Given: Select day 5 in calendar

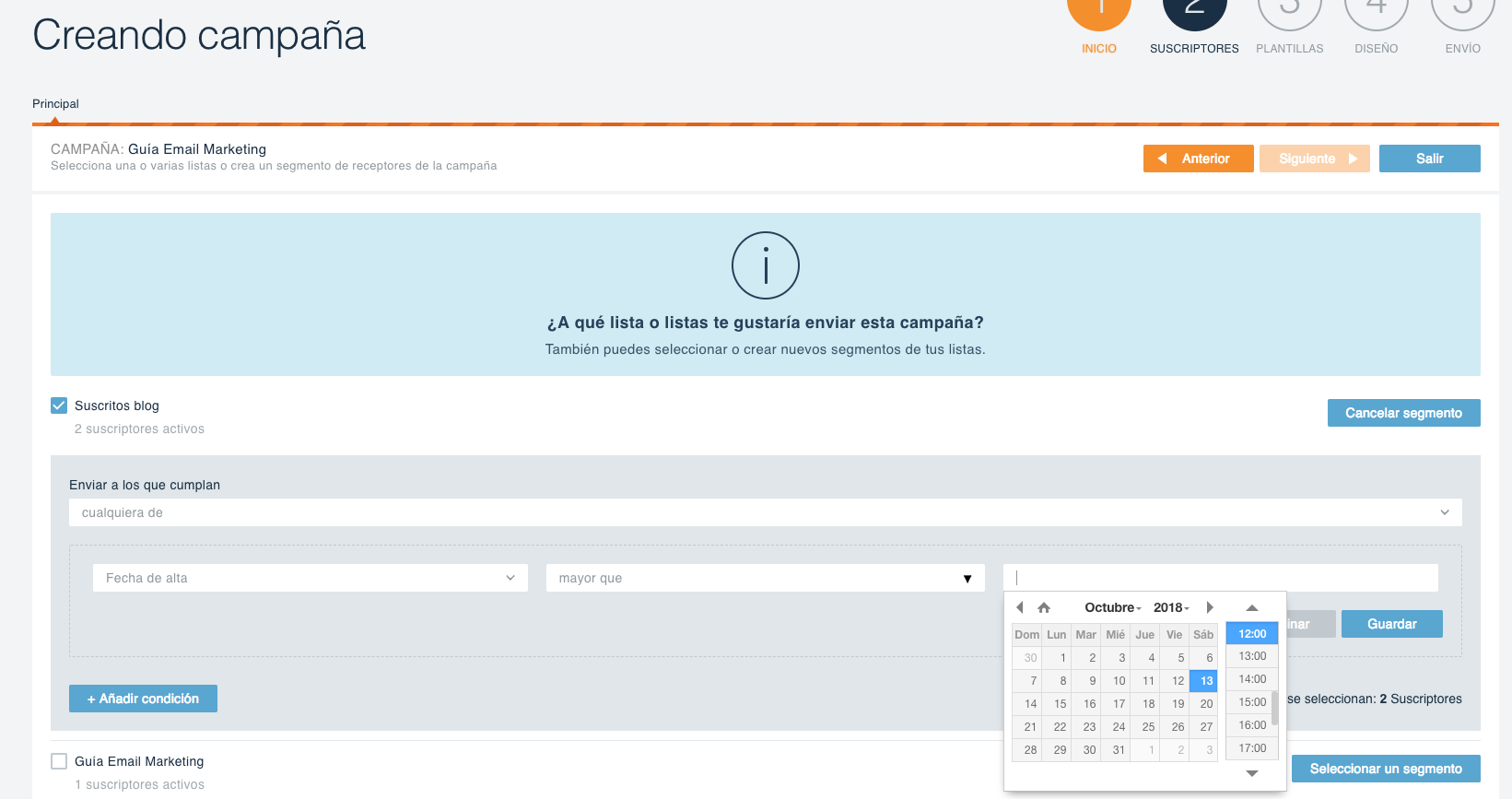Looking at the screenshot, I should [x=1175, y=658].
